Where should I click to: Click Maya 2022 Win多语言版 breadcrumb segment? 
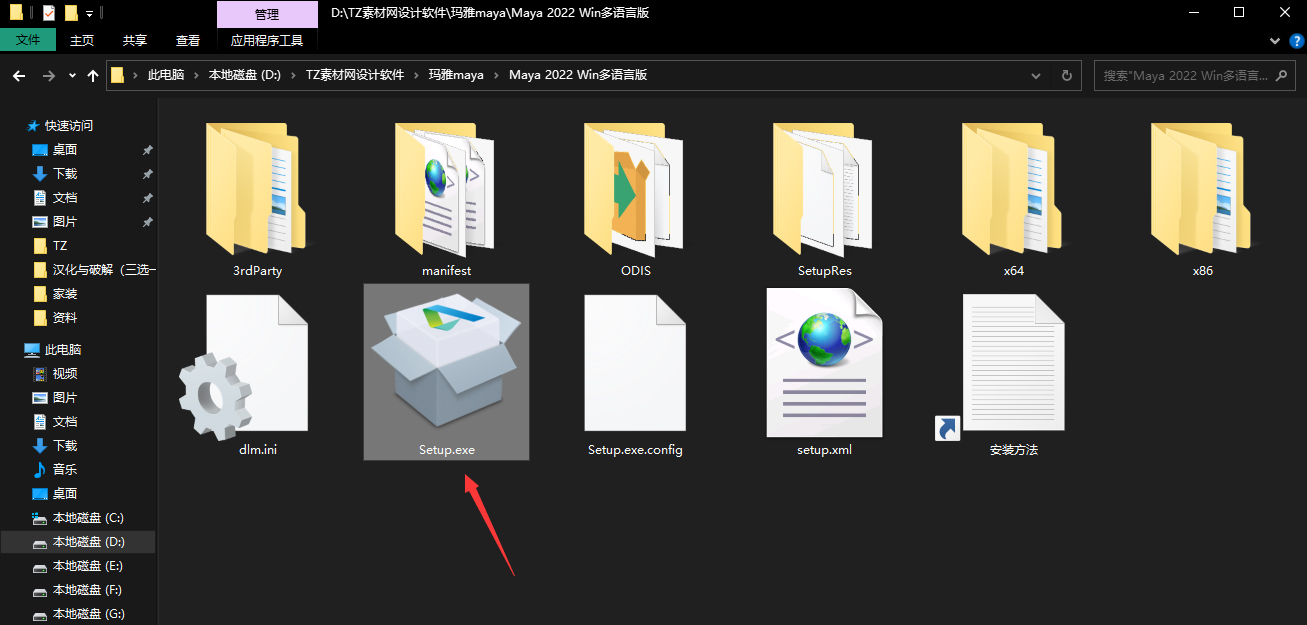tap(578, 76)
